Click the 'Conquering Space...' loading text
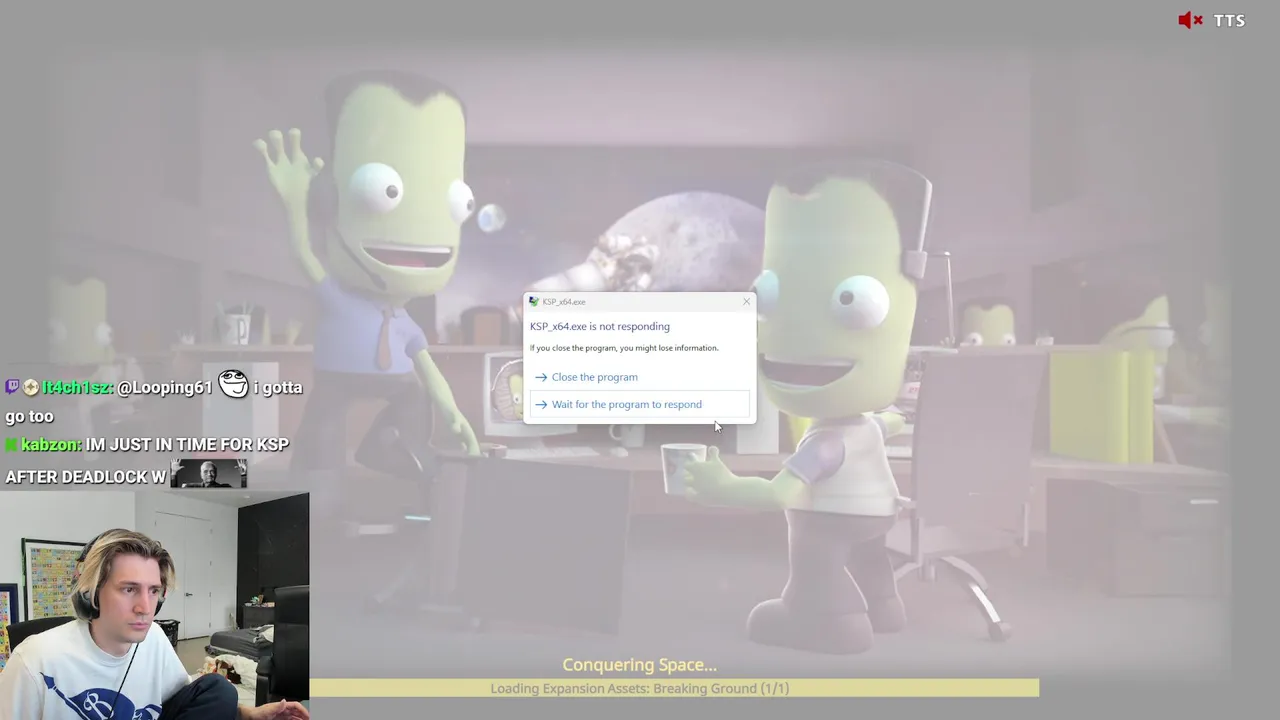 (639, 664)
